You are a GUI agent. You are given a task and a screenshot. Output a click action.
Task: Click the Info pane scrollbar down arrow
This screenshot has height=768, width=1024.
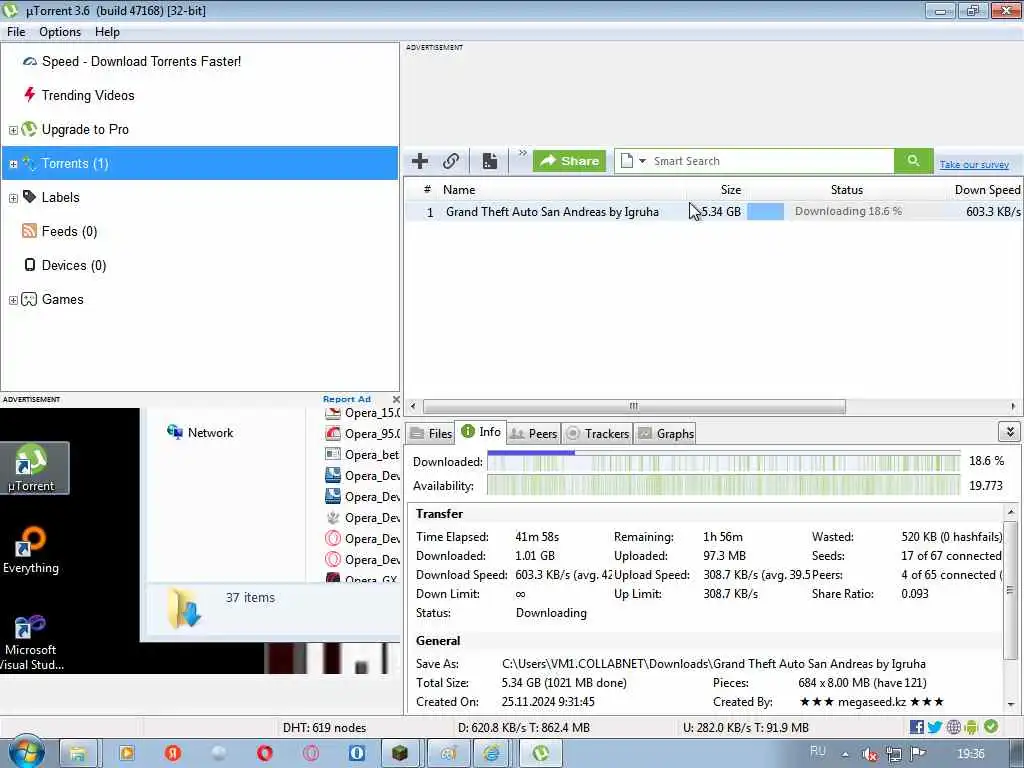tap(1010, 705)
